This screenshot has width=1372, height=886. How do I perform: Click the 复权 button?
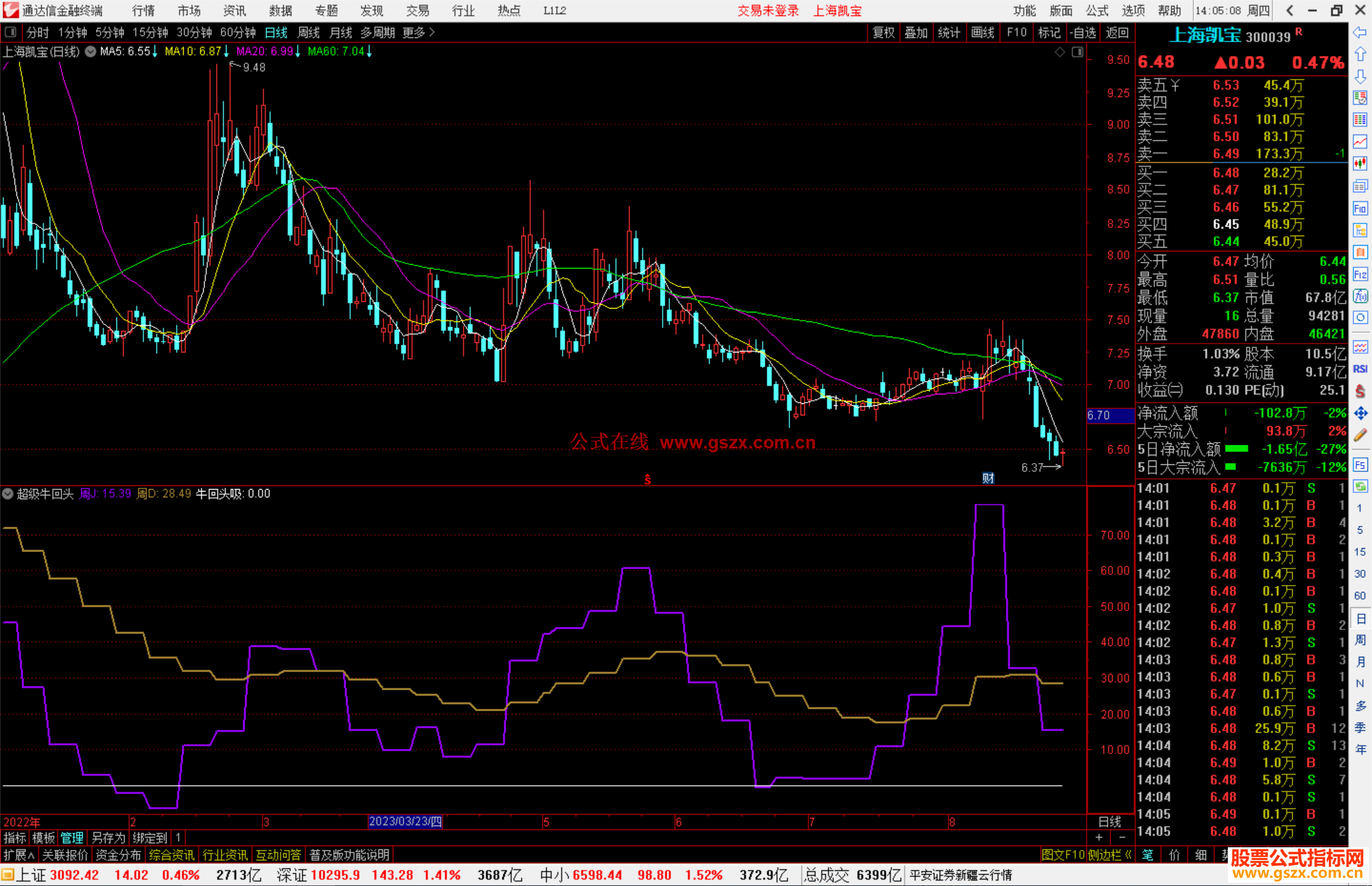point(883,32)
